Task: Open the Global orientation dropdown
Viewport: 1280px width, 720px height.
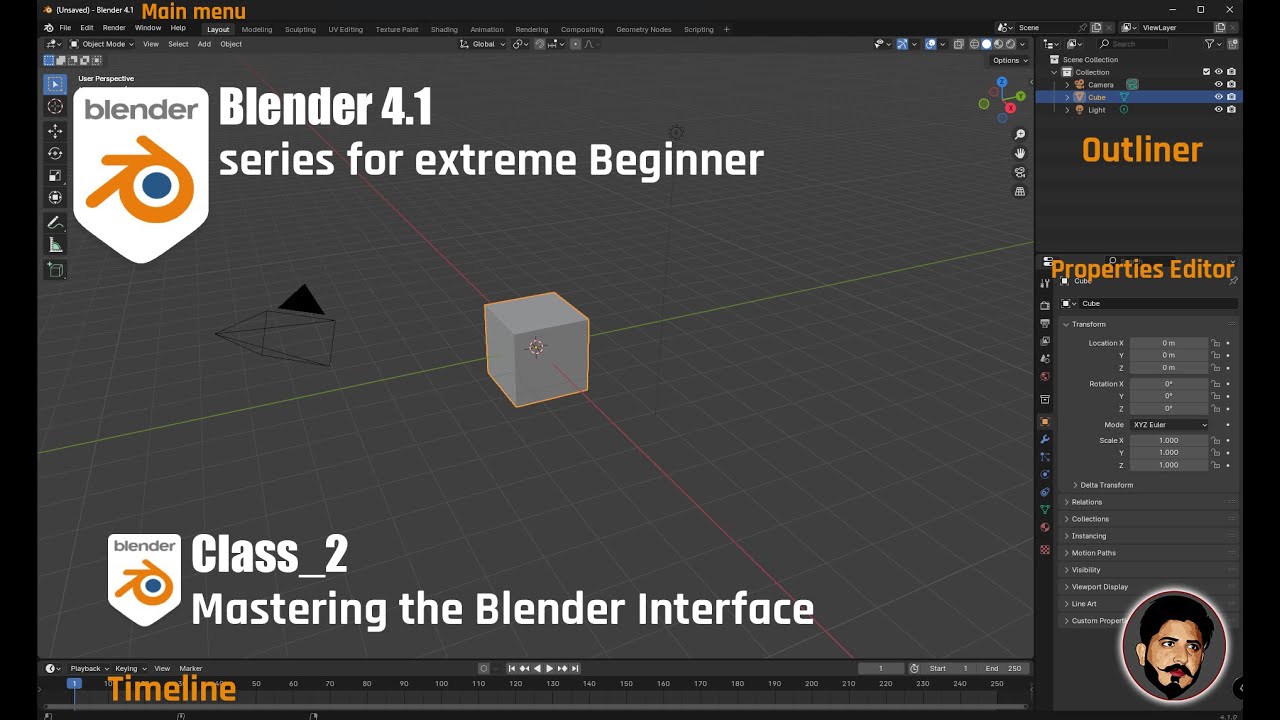Action: (x=483, y=44)
